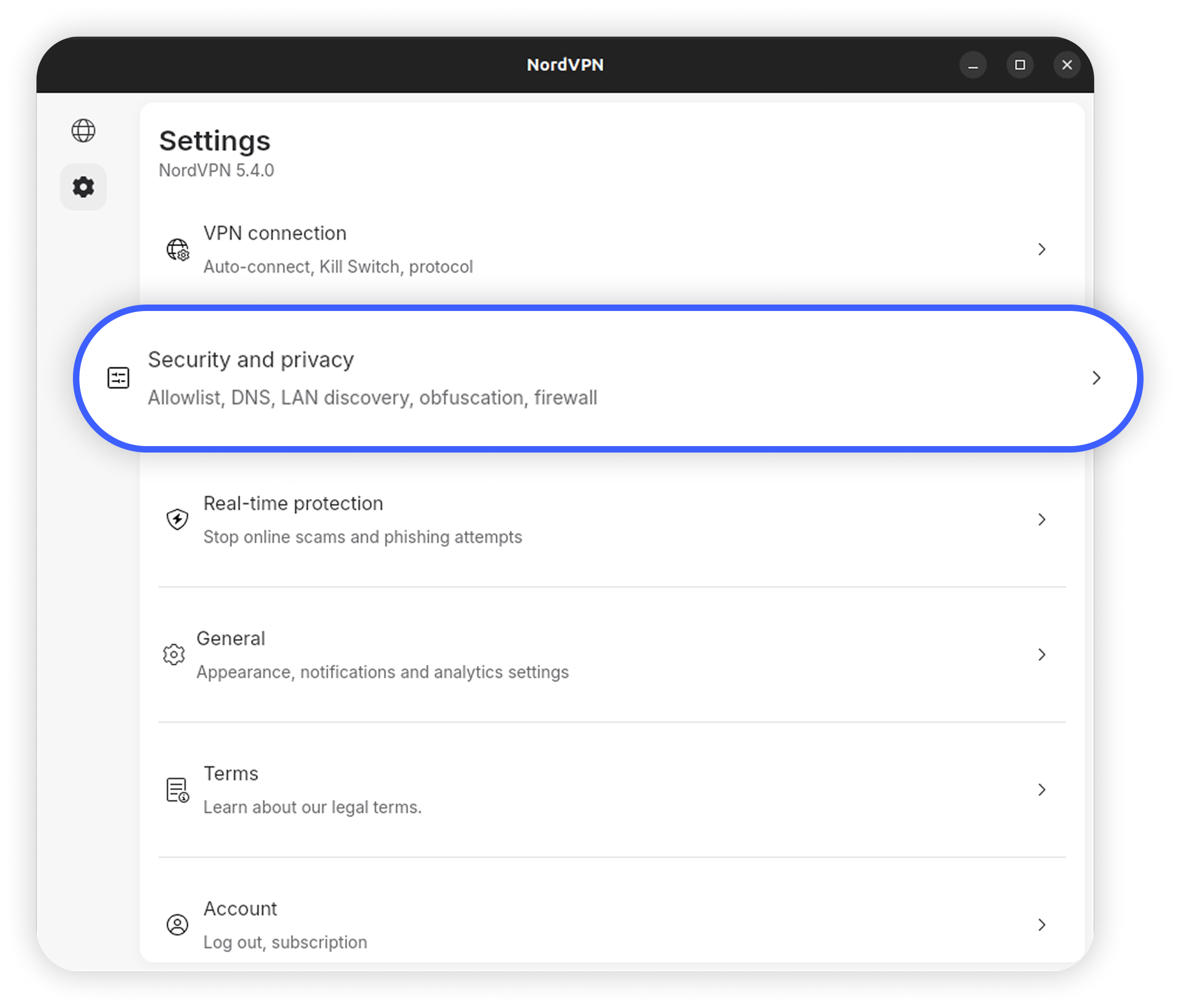The image size is (1180, 1008).
Task: Minimize the NordVPN window
Action: coord(973,65)
